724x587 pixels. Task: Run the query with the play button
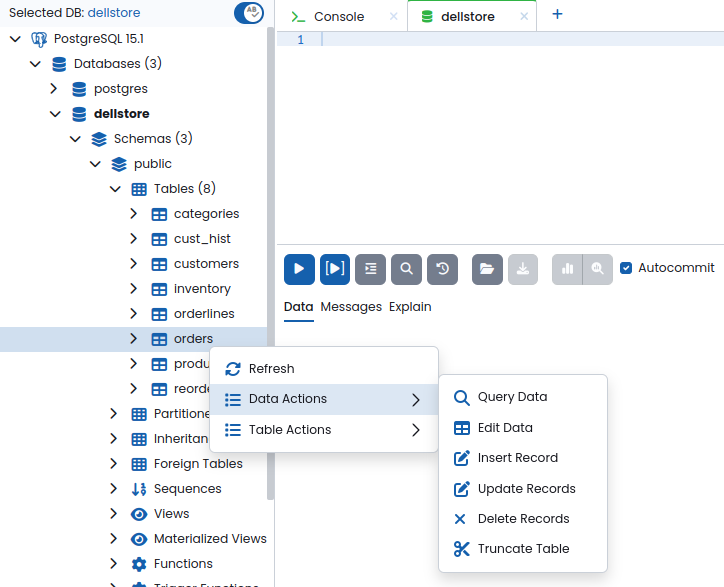click(x=299, y=269)
